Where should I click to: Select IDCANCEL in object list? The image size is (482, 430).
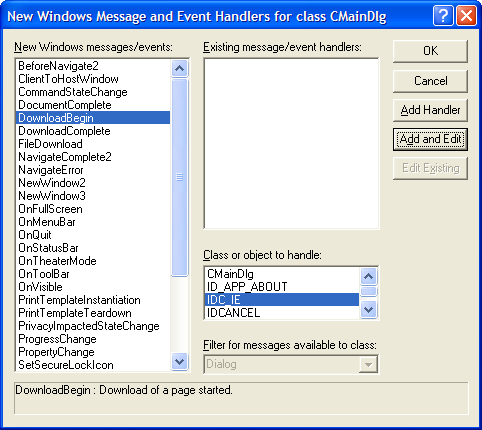(233, 313)
